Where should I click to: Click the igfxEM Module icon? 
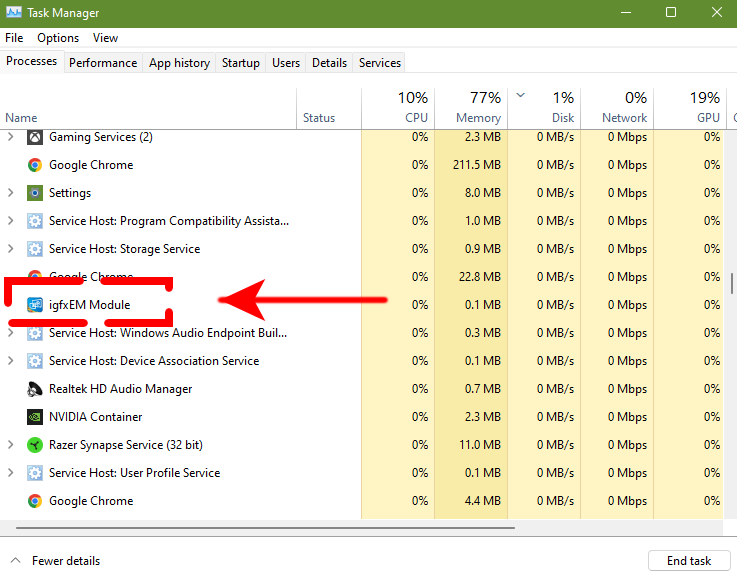tap(35, 305)
